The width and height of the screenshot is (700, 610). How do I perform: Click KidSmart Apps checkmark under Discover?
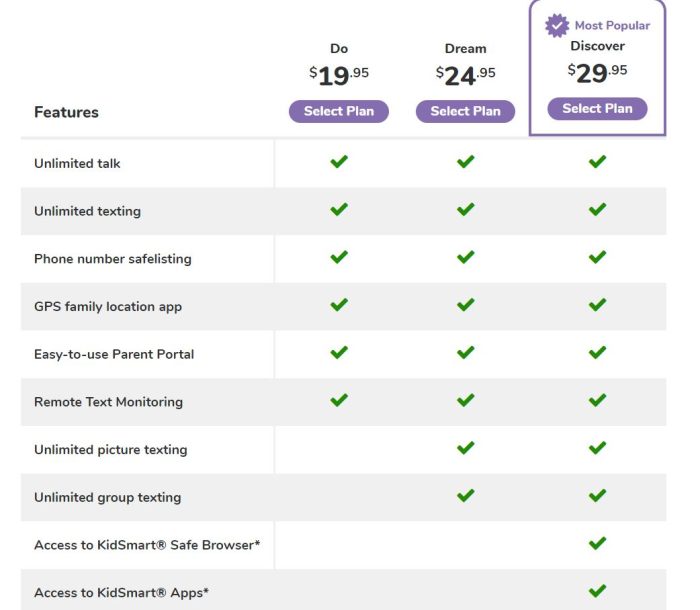click(x=597, y=591)
